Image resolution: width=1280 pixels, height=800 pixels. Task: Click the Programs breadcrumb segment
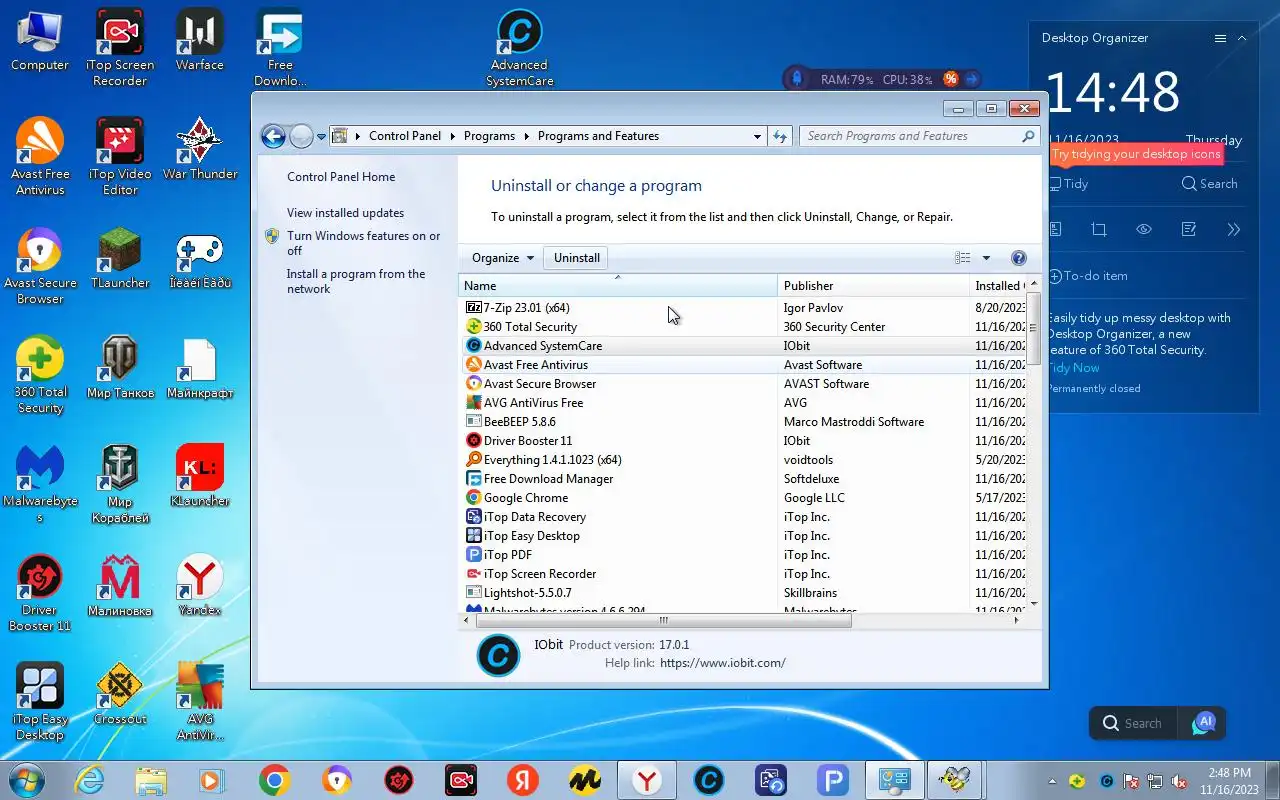click(x=489, y=136)
